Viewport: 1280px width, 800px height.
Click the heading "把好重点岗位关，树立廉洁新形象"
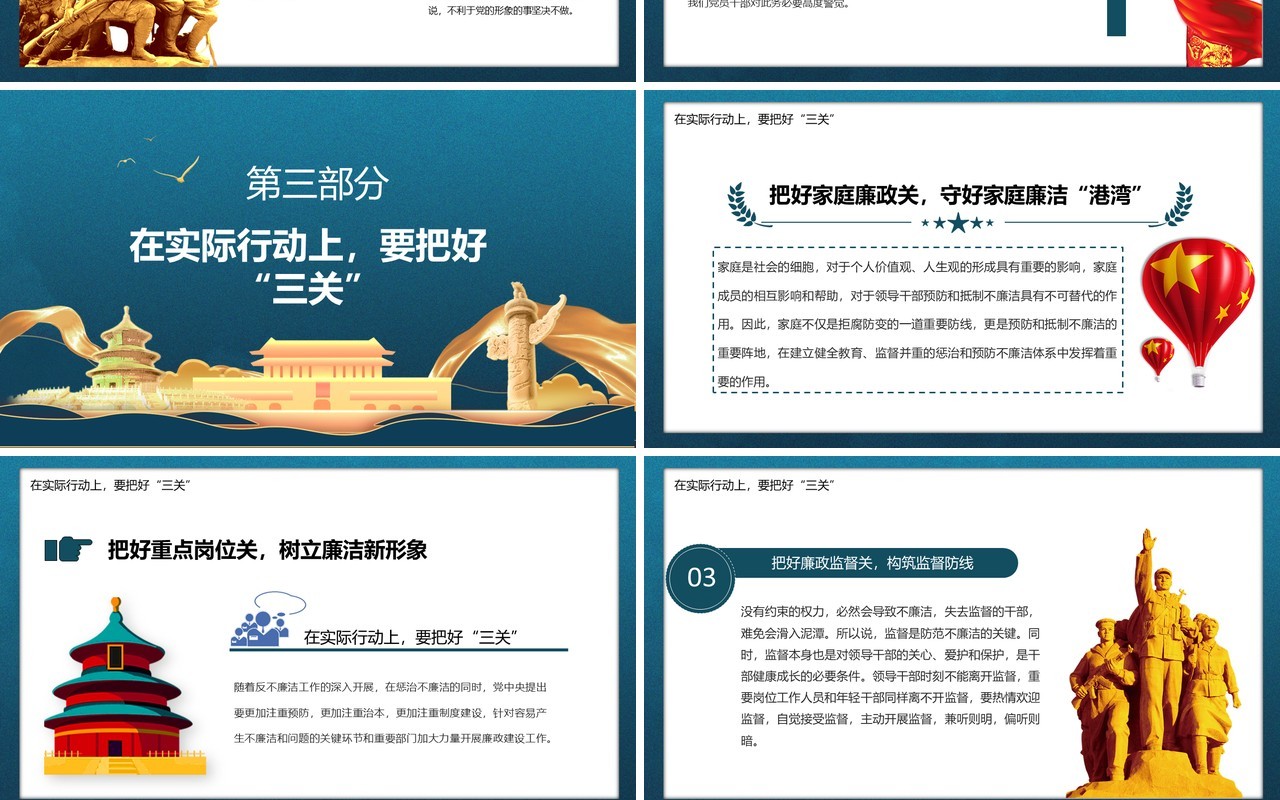[268, 549]
